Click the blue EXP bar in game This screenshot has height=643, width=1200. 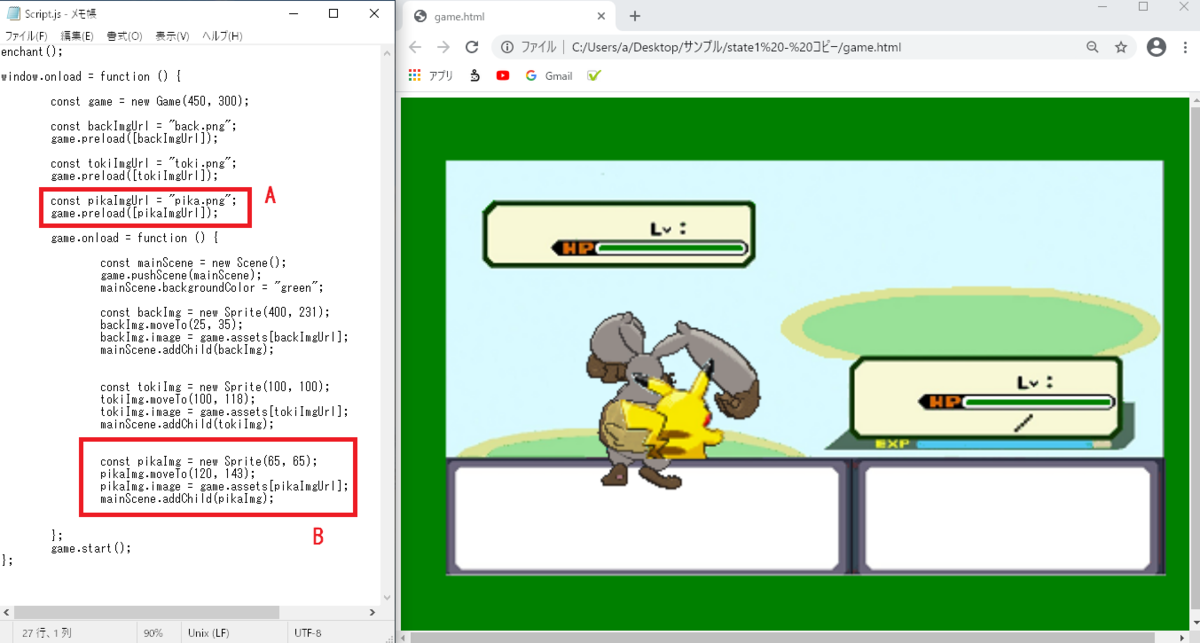pyautogui.click(x=1004, y=443)
